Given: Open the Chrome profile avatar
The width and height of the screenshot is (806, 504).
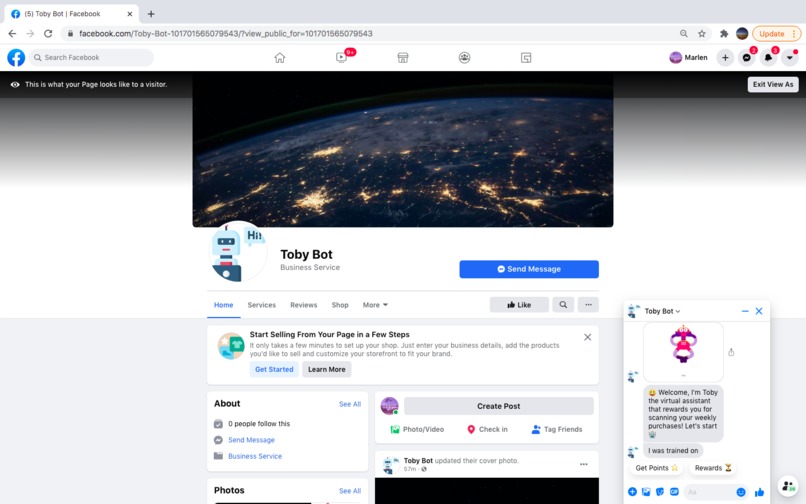Looking at the screenshot, I should click(742, 33).
